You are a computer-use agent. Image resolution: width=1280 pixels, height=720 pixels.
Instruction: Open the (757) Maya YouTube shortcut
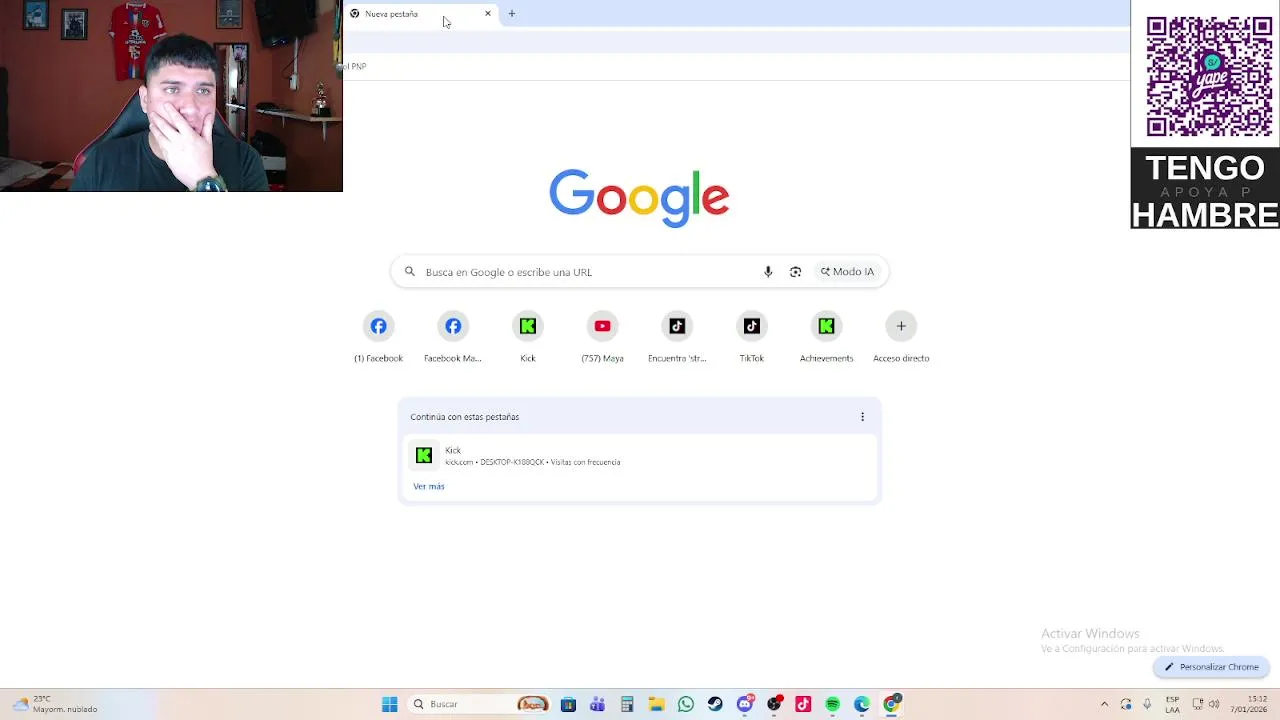click(x=602, y=338)
